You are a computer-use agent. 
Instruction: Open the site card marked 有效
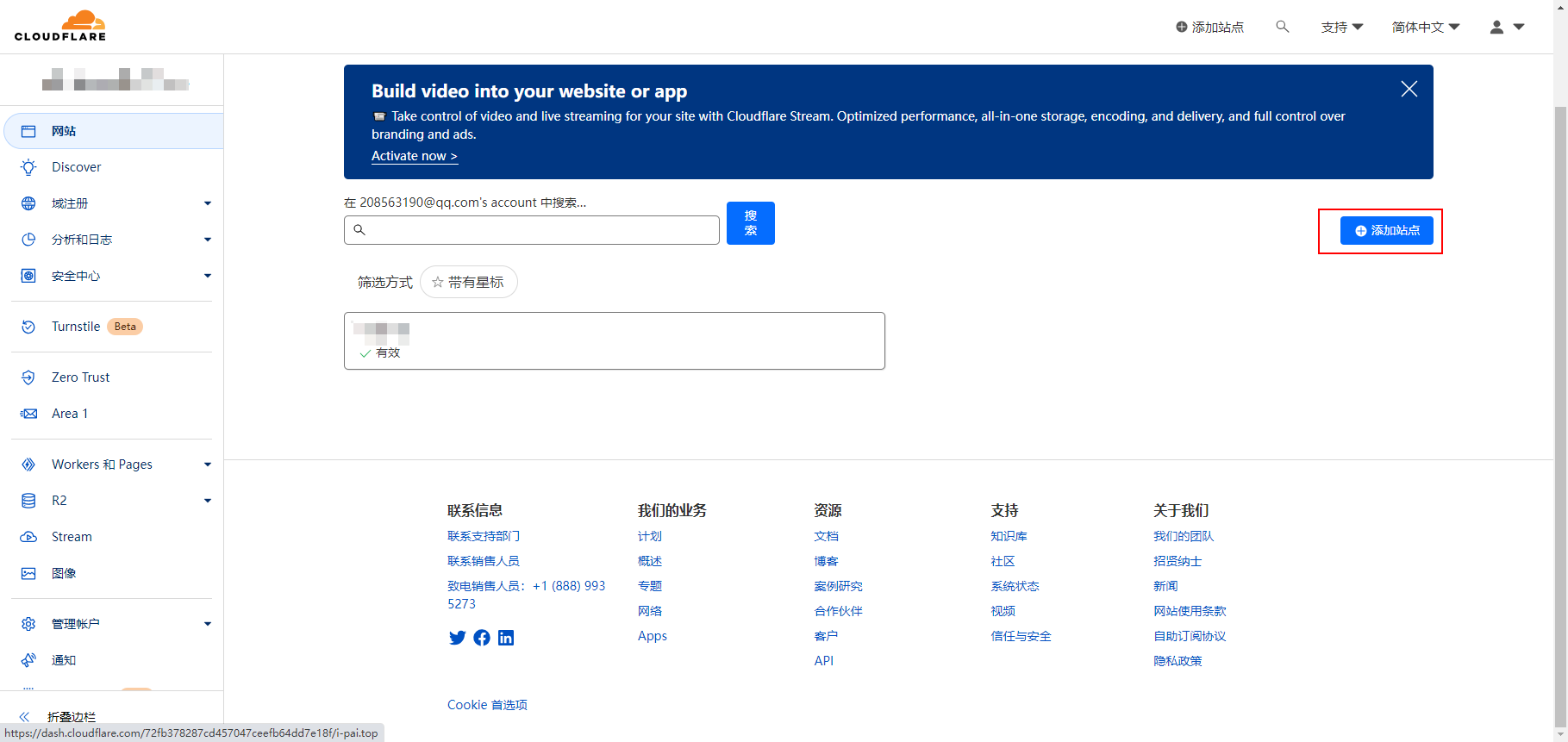(615, 341)
